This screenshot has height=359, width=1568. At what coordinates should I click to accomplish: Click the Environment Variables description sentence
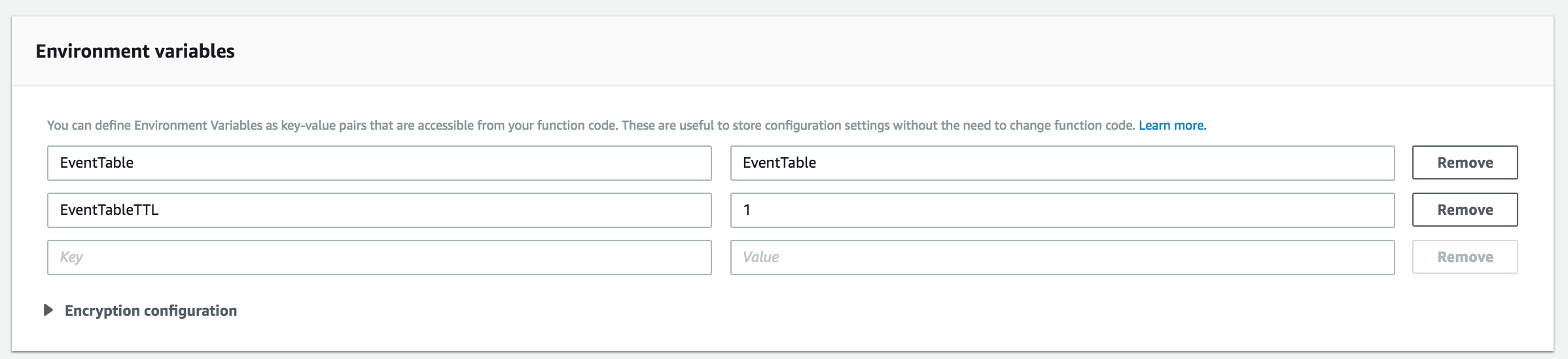tap(591, 125)
